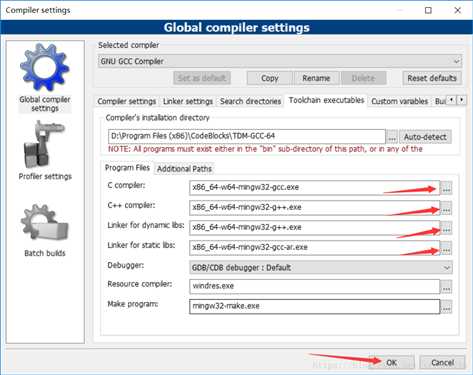Viewport: 473px width, 375px height.
Task: Switch to Compiler settings tab
Action: pyautogui.click(x=127, y=101)
